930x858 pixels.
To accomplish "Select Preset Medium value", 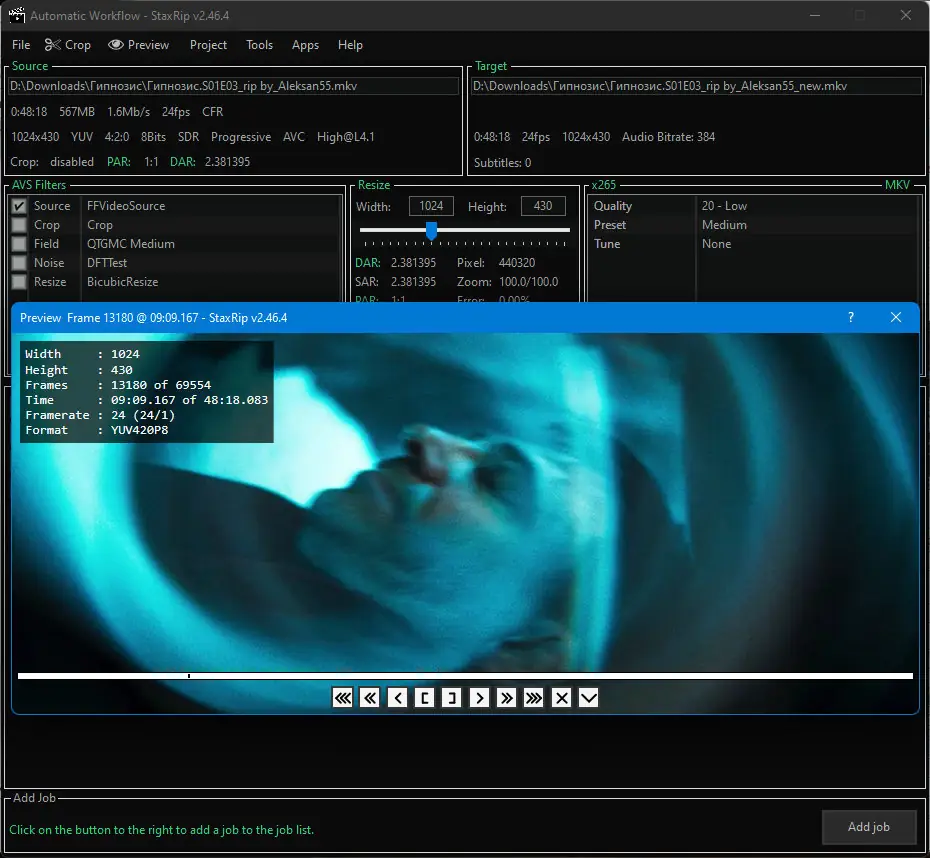I will [724, 225].
